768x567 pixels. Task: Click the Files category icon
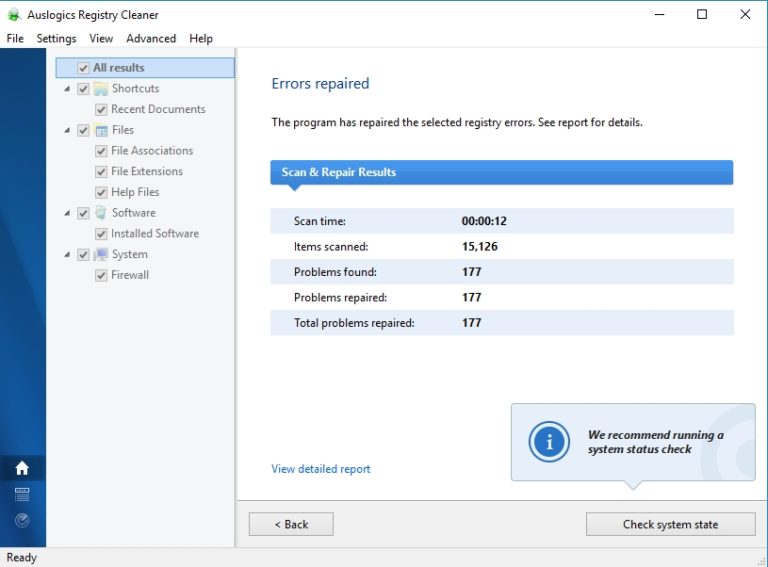[101, 130]
